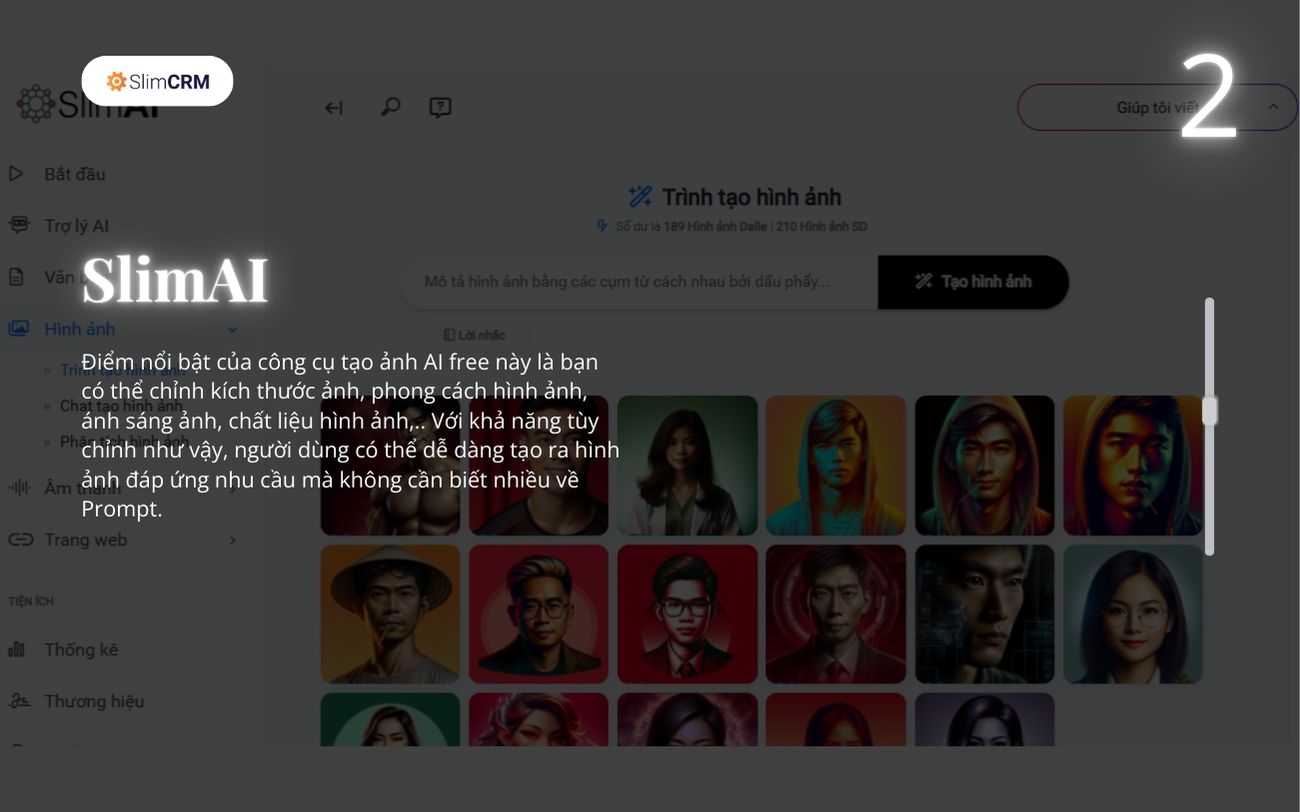Select the Hình ảnh sidebar menu

pyautogui.click(x=124, y=329)
